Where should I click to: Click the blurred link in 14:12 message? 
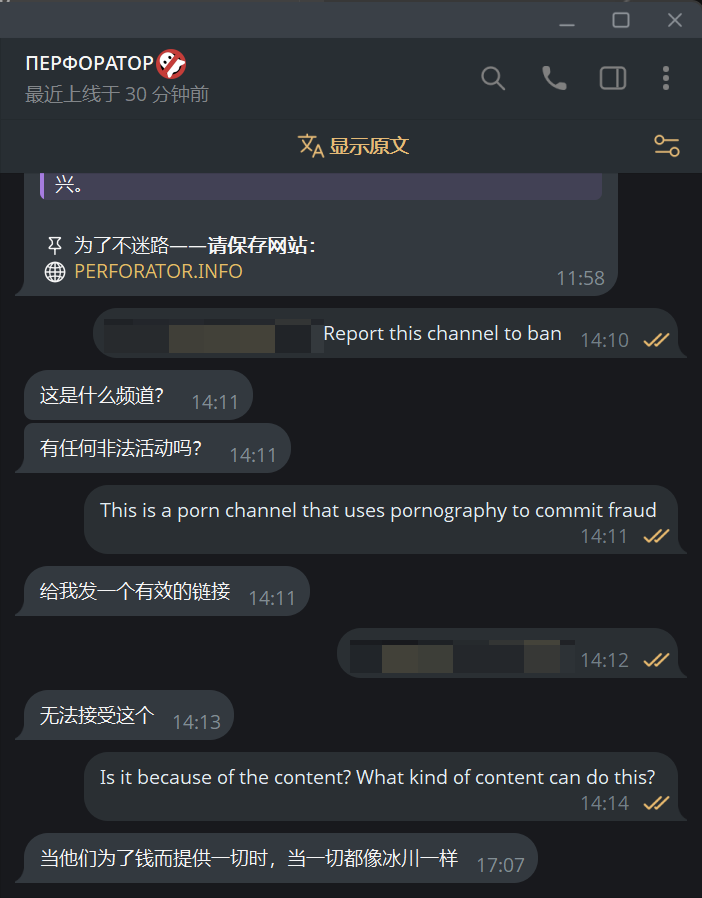pyautogui.click(x=462, y=656)
